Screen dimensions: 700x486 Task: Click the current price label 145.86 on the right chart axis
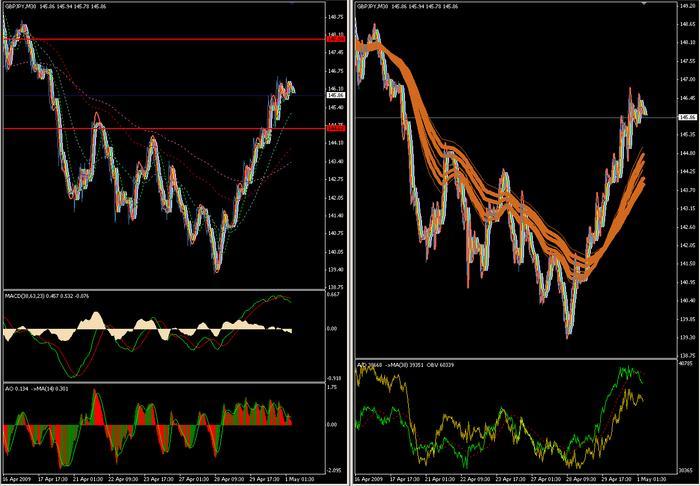(688, 117)
